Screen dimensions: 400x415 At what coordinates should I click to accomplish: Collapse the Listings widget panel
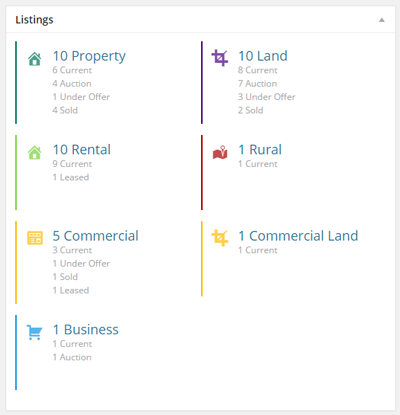point(382,20)
